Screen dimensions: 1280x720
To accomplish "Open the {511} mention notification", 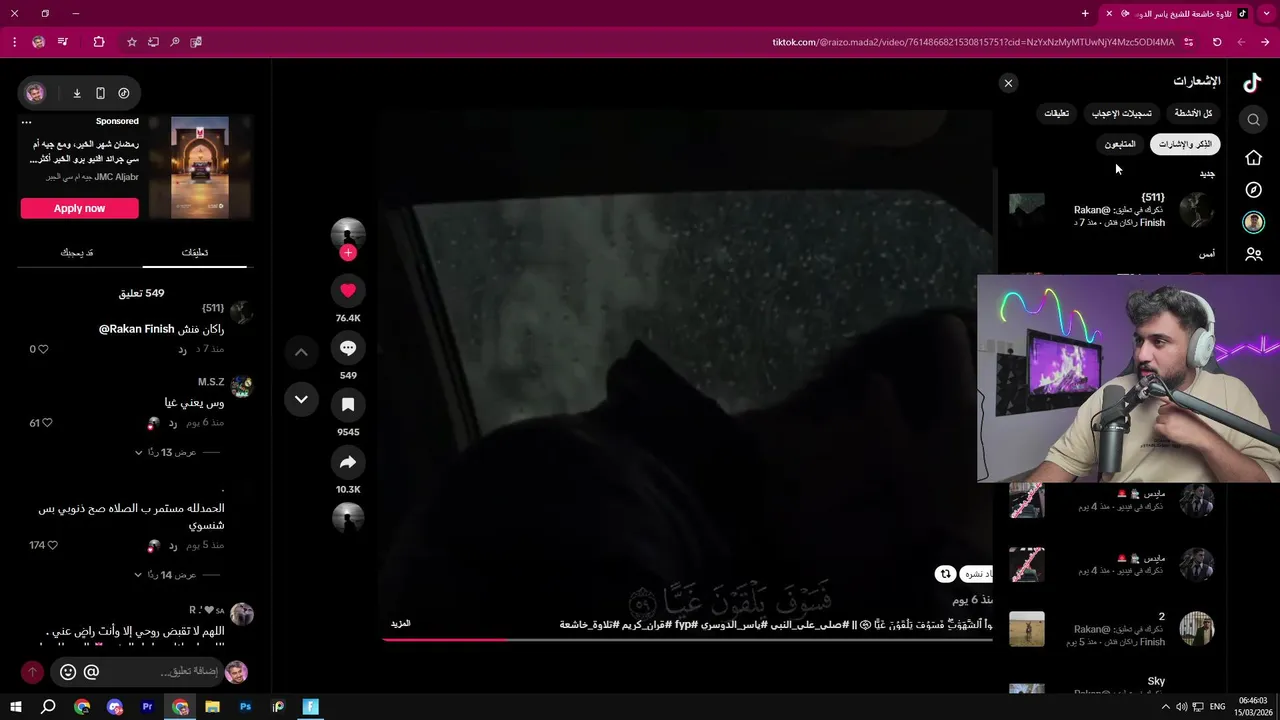I will tap(1112, 210).
